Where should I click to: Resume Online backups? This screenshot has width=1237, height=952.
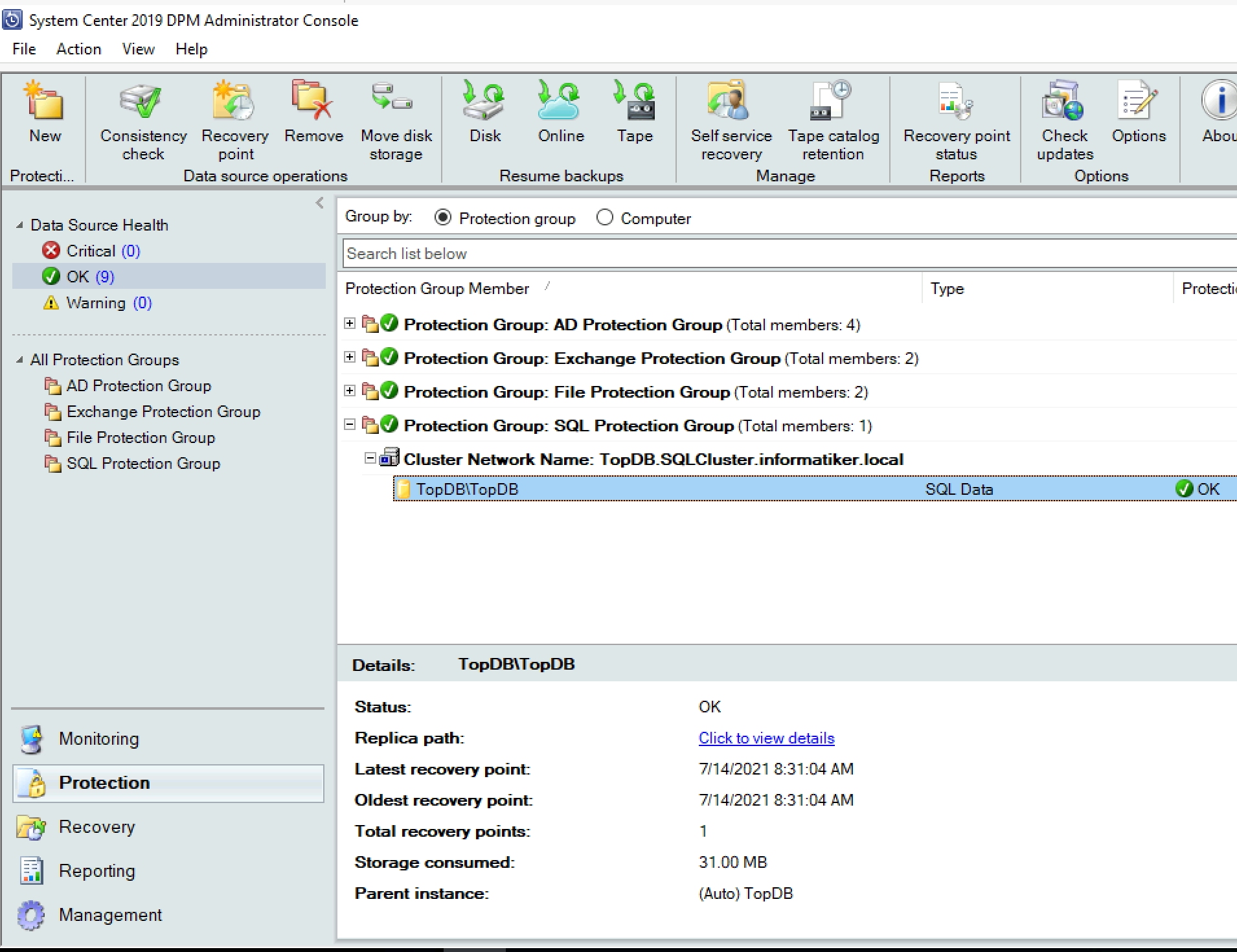pyautogui.click(x=561, y=111)
